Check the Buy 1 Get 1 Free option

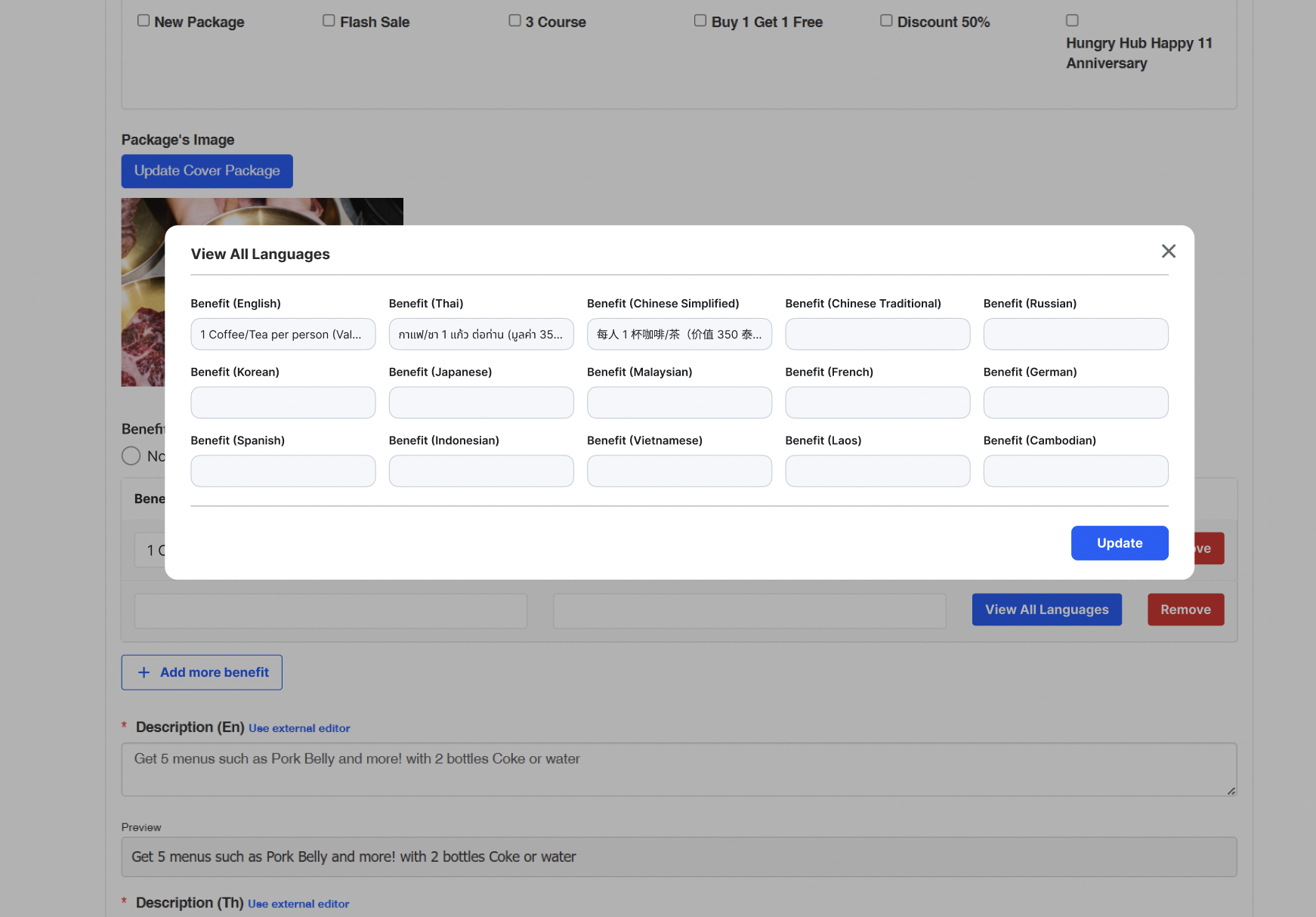[700, 21]
